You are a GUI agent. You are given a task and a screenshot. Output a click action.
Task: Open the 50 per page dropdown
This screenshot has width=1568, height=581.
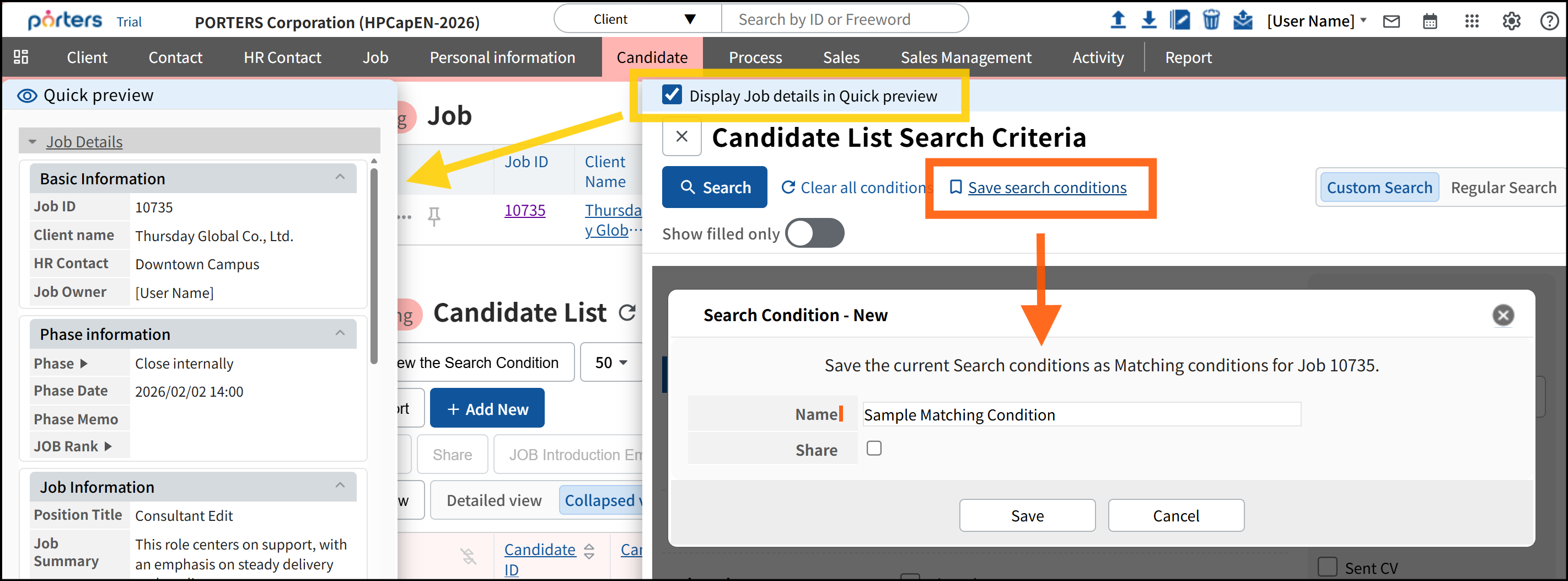[611, 363]
